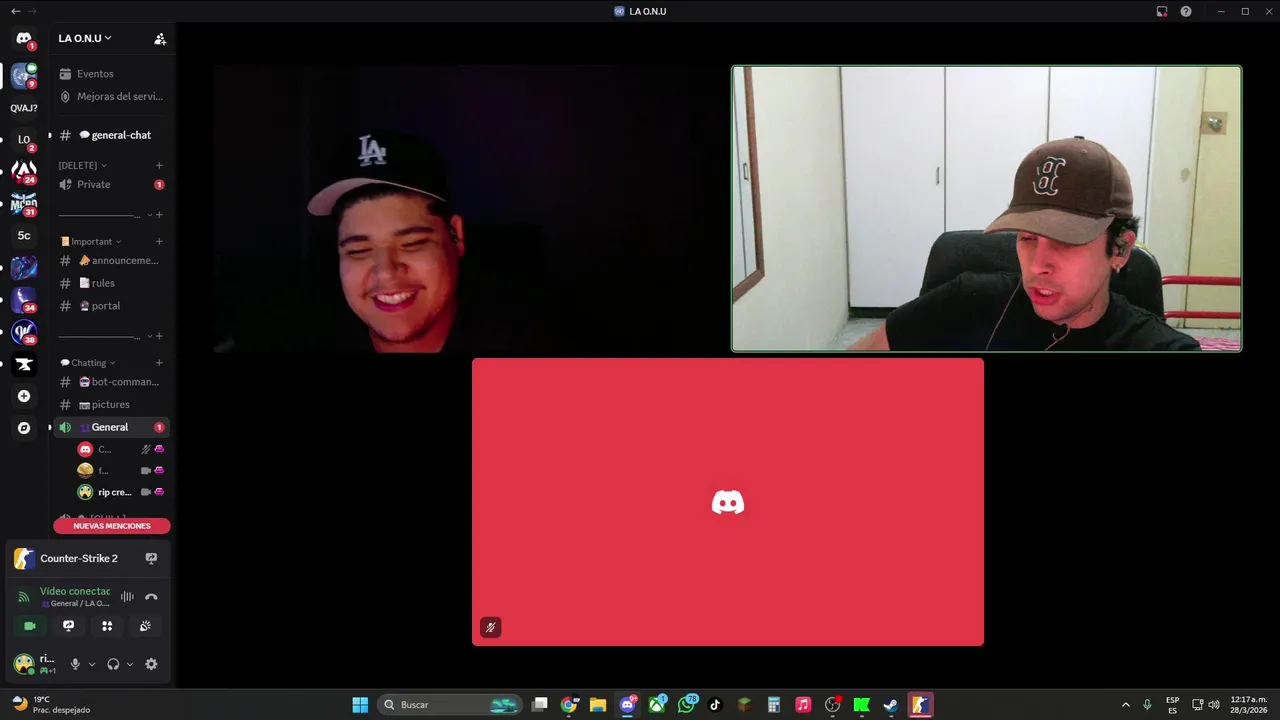The height and width of the screenshot is (720, 1280).
Task: Show voice connection signal details icon
Action: [x=24, y=597]
